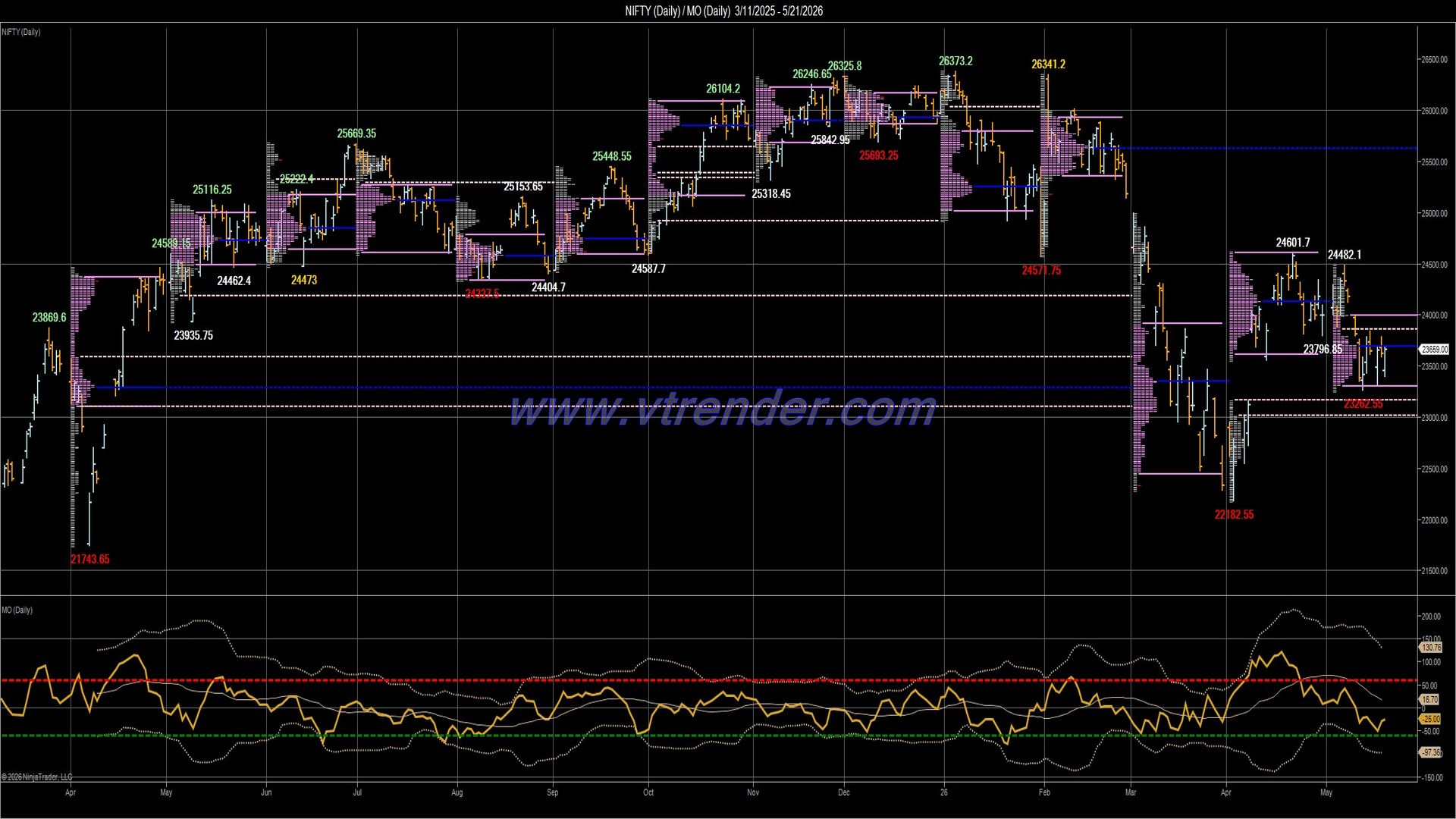This screenshot has width=1456, height=819.
Task: Select the 25842.95 price label
Action: 830,140
